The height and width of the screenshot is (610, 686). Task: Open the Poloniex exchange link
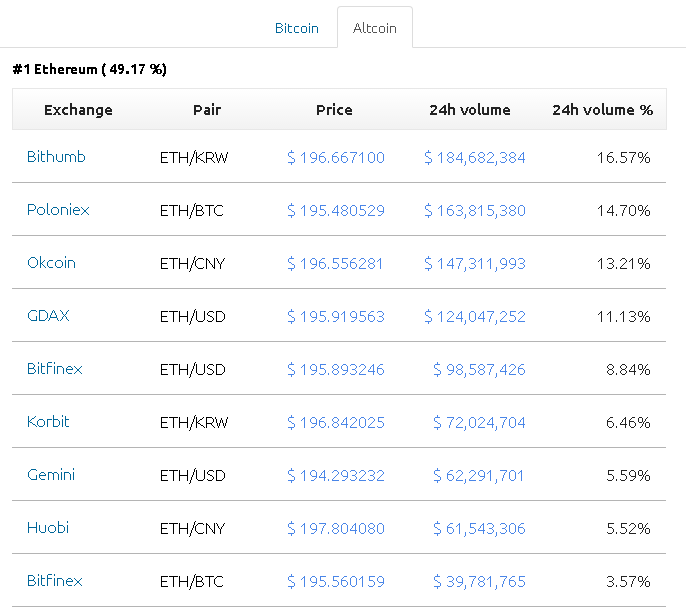tap(58, 210)
